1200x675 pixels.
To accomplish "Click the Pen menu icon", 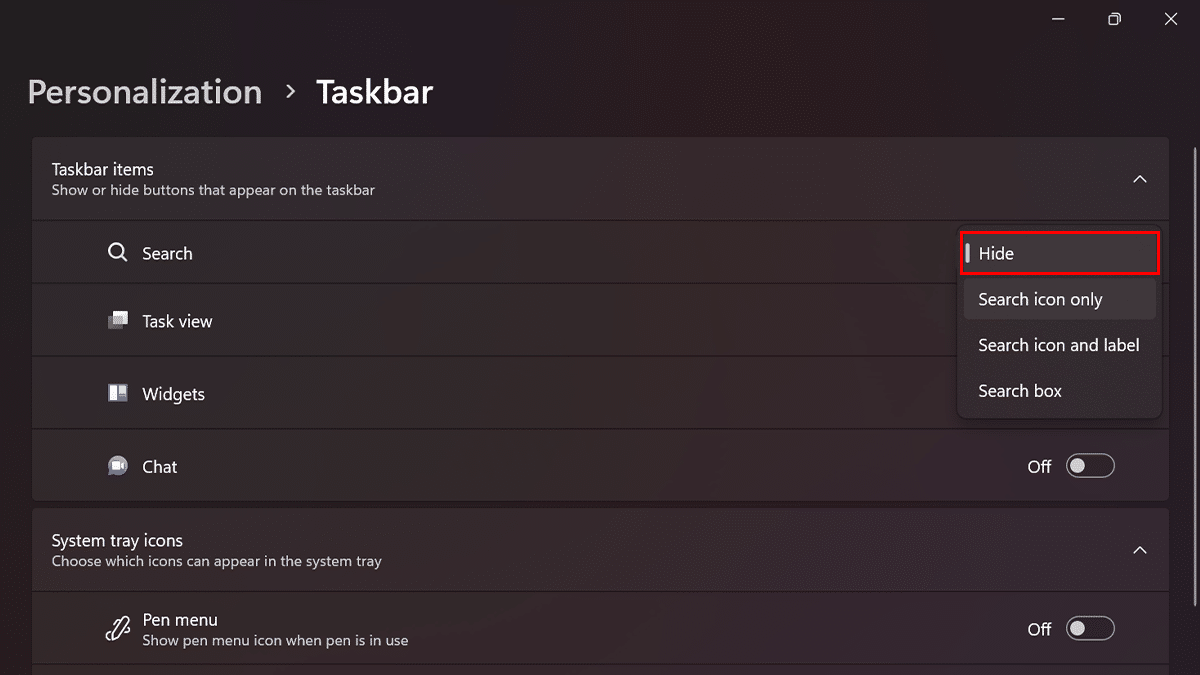I will tap(118, 629).
